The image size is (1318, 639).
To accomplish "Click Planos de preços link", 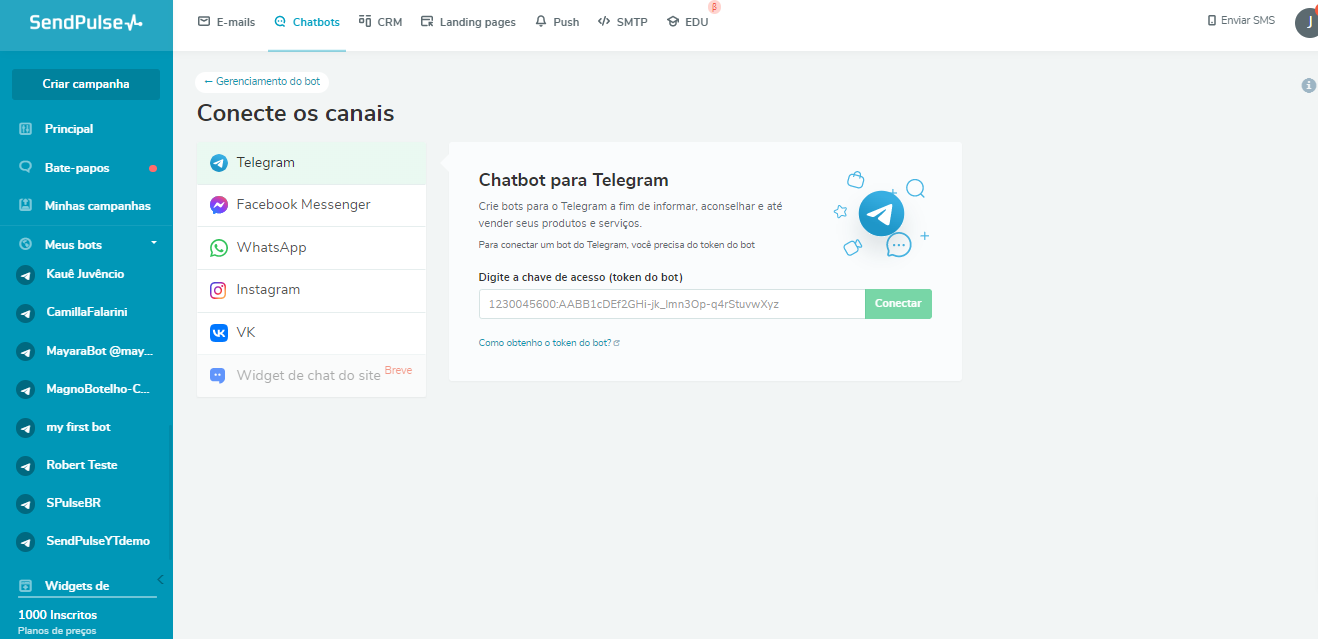I will click(x=57, y=631).
